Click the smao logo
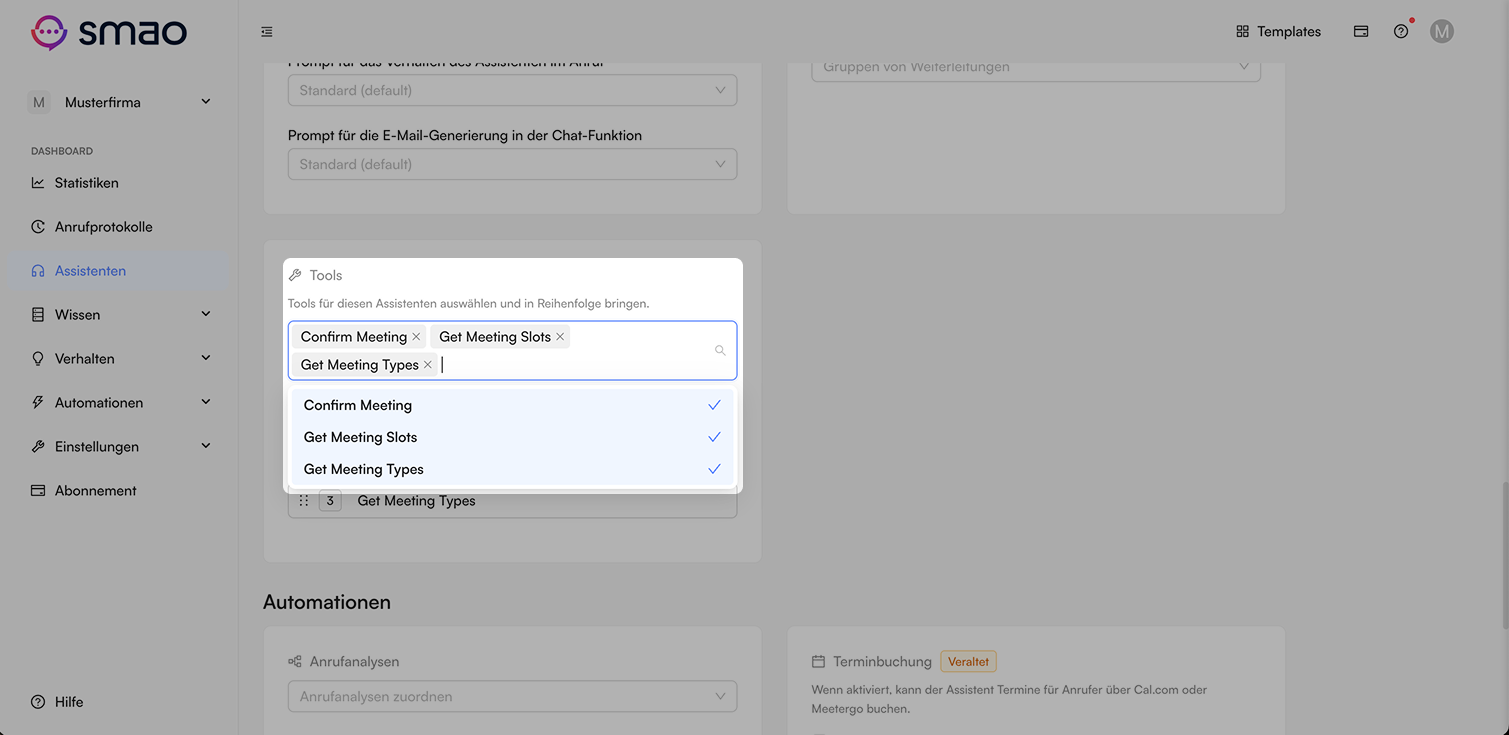This screenshot has width=1509, height=735. point(109,32)
